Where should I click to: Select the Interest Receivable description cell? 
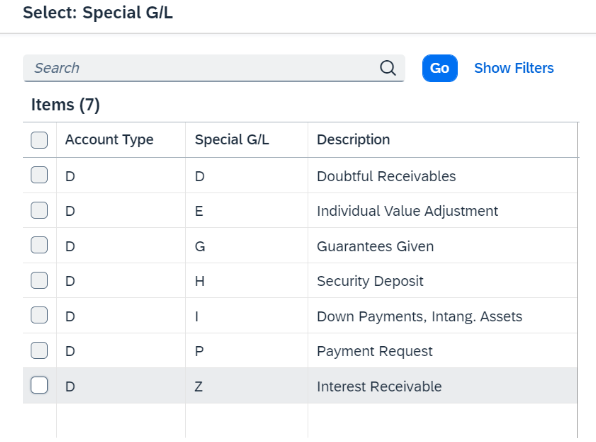point(442,386)
